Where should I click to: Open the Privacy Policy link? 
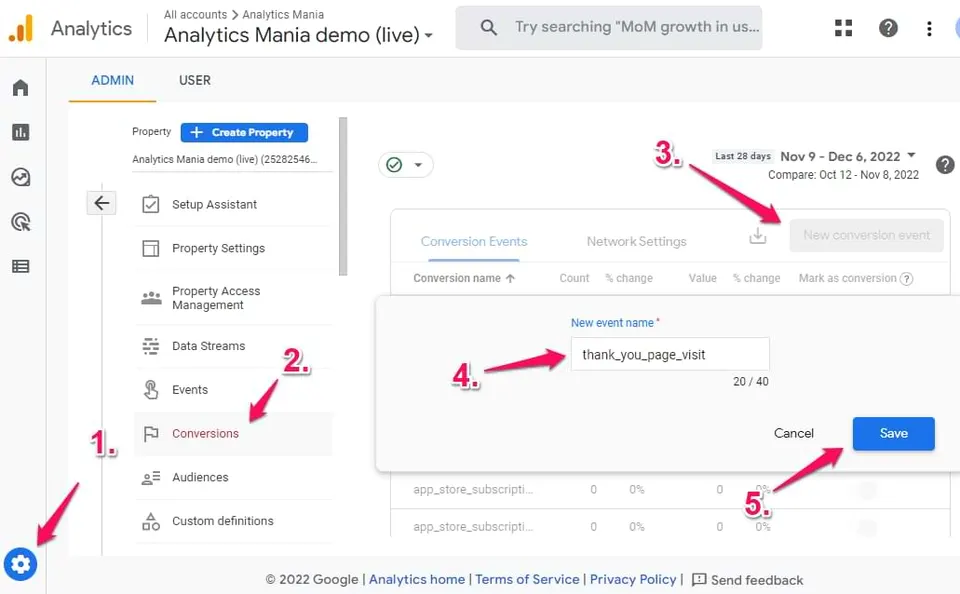tap(633, 579)
